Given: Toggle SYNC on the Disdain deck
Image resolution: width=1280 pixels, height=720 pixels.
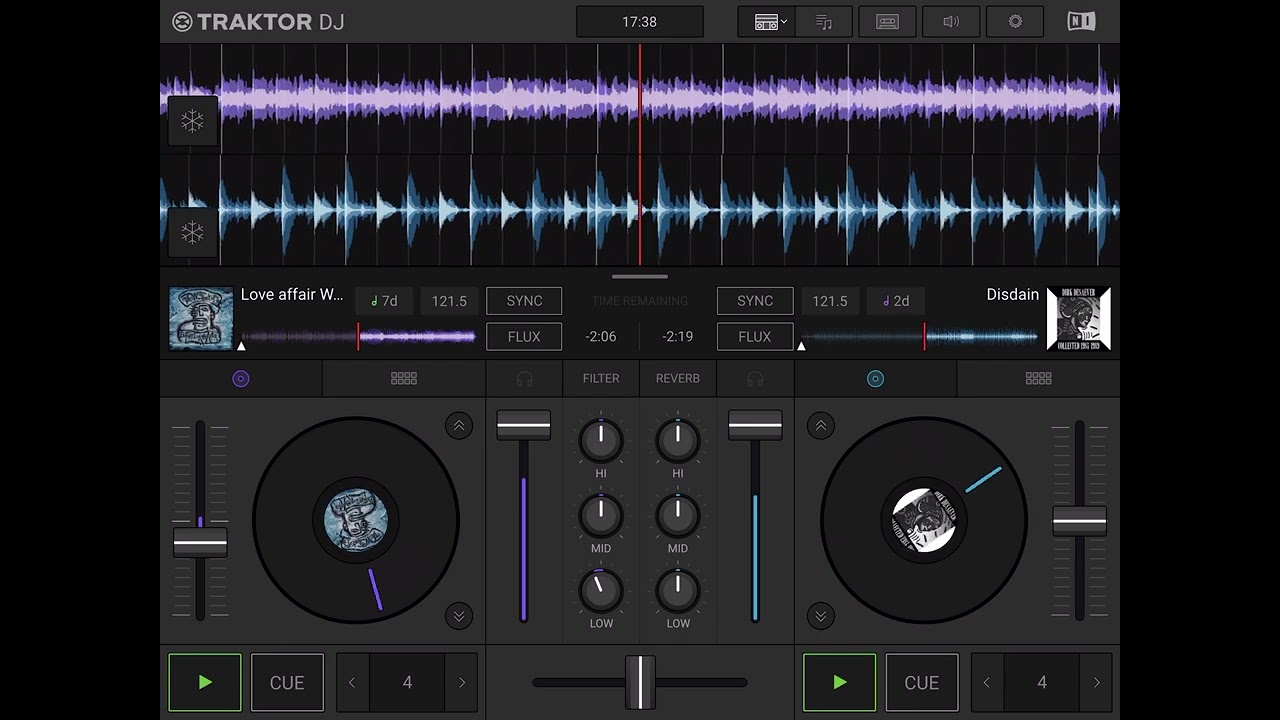Looking at the screenshot, I should click(755, 301).
